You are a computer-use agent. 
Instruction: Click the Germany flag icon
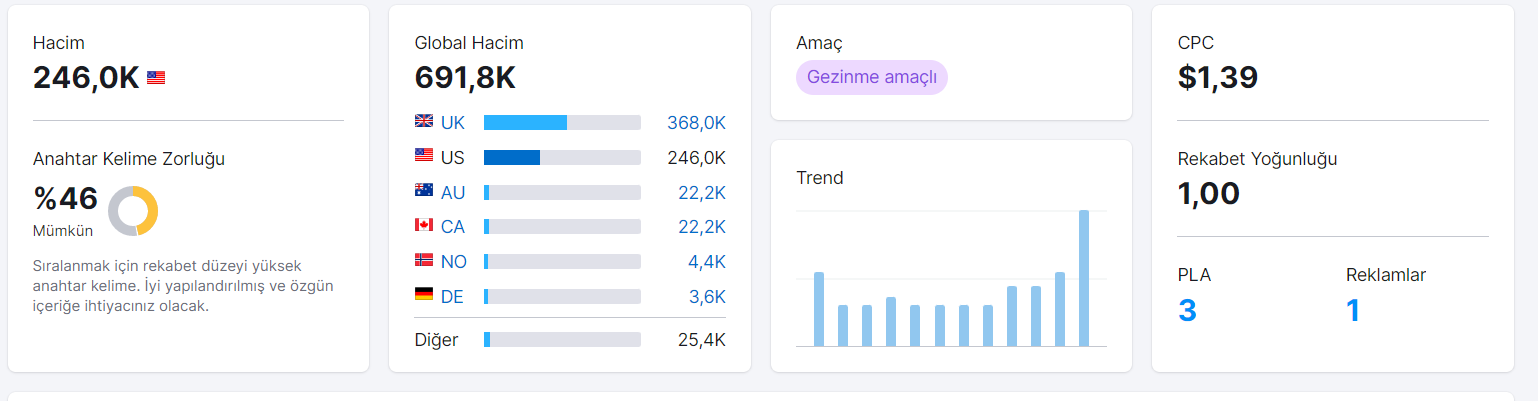424,295
